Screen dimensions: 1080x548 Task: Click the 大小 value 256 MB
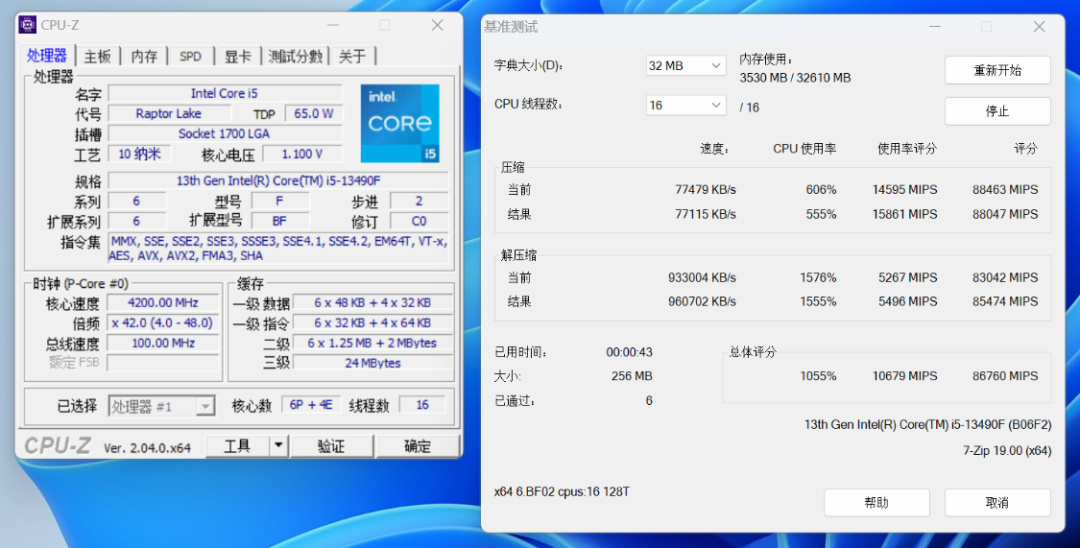(x=632, y=376)
